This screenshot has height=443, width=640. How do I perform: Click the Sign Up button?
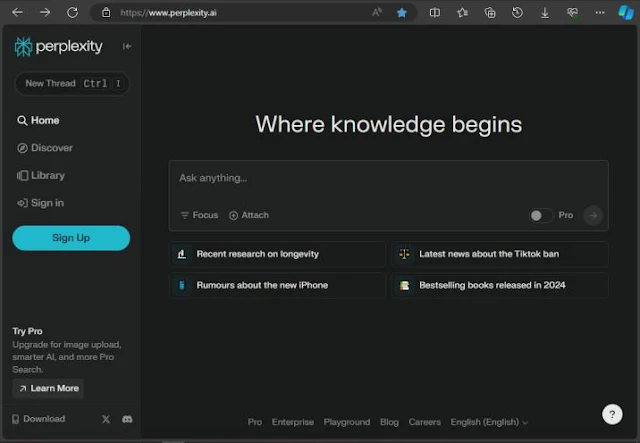coord(71,238)
